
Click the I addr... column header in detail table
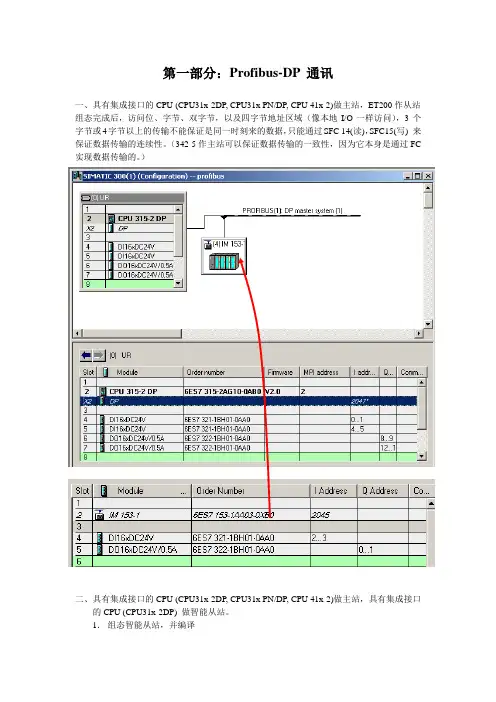click(364, 372)
